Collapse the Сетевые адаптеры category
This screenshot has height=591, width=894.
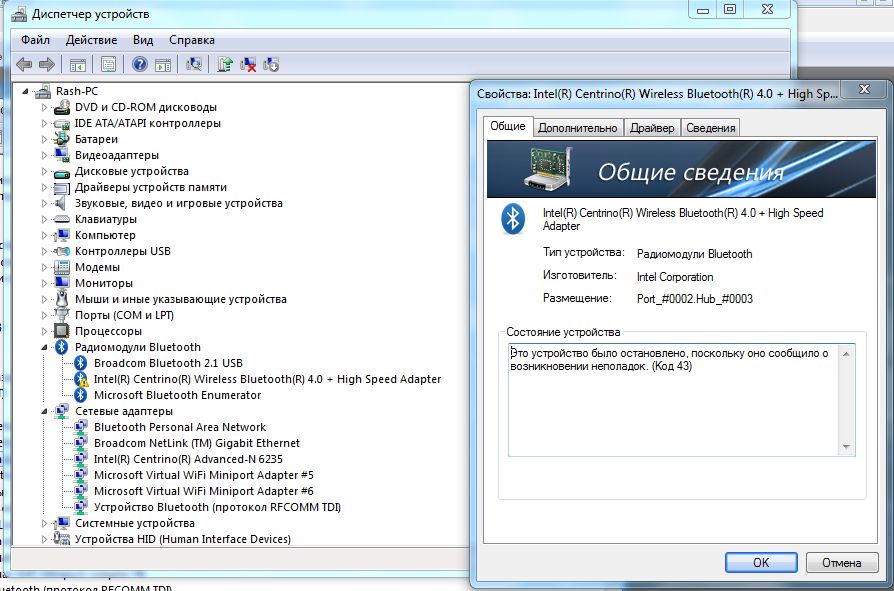pyautogui.click(x=44, y=411)
